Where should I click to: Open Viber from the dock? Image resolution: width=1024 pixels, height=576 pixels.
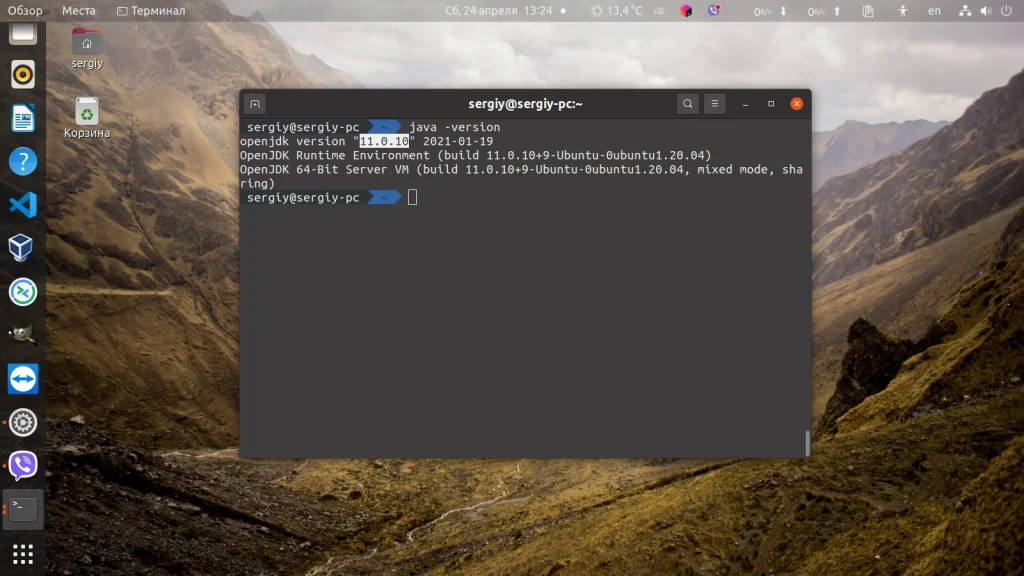point(22,465)
